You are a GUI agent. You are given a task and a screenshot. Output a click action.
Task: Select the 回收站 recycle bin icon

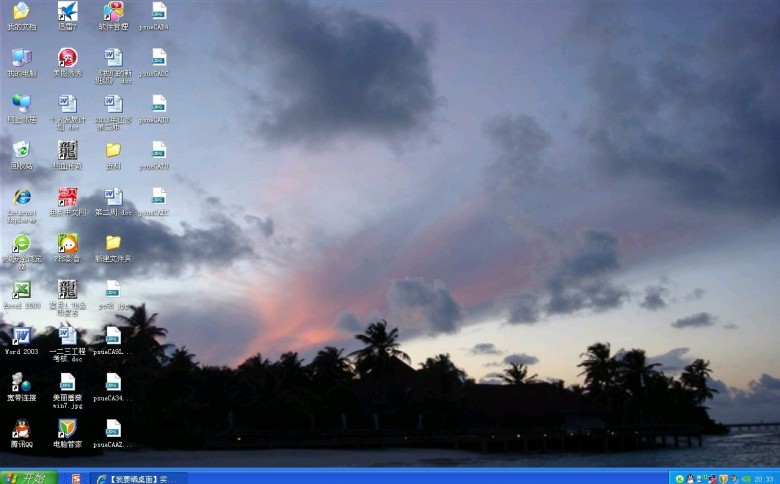pos(21,150)
